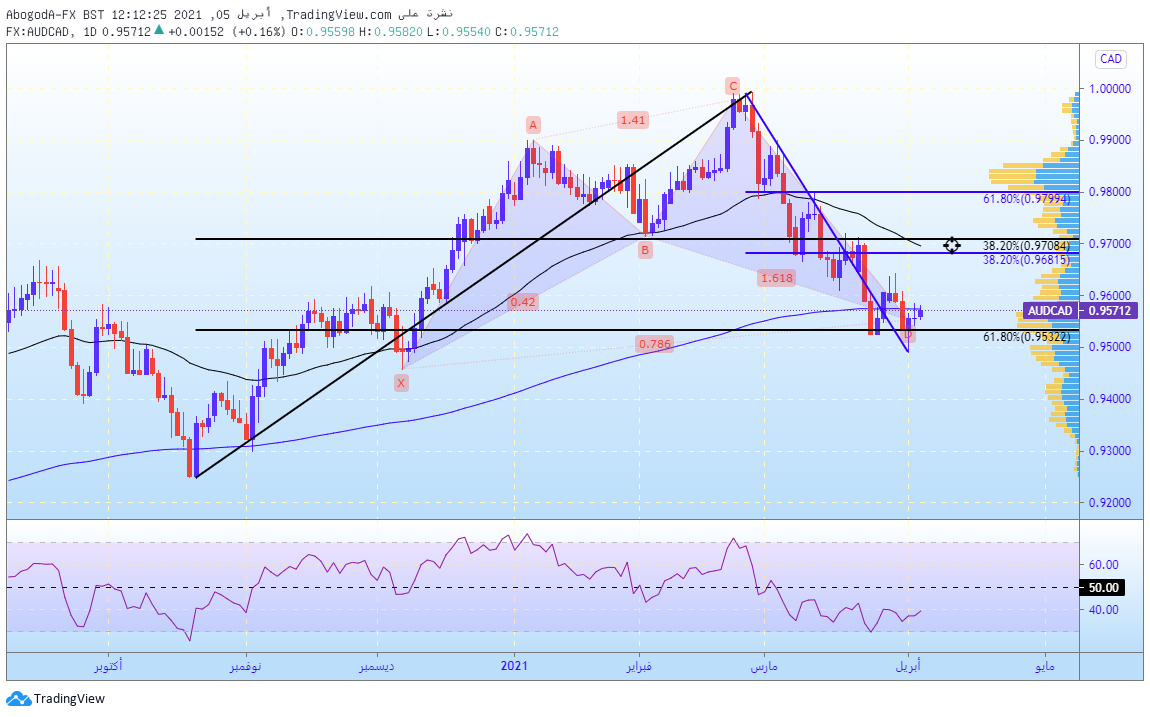This screenshot has height=717, width=1150.
Task: Click the 61.80%(0.95322) Fibonacci label
Action: point(1026,337)
